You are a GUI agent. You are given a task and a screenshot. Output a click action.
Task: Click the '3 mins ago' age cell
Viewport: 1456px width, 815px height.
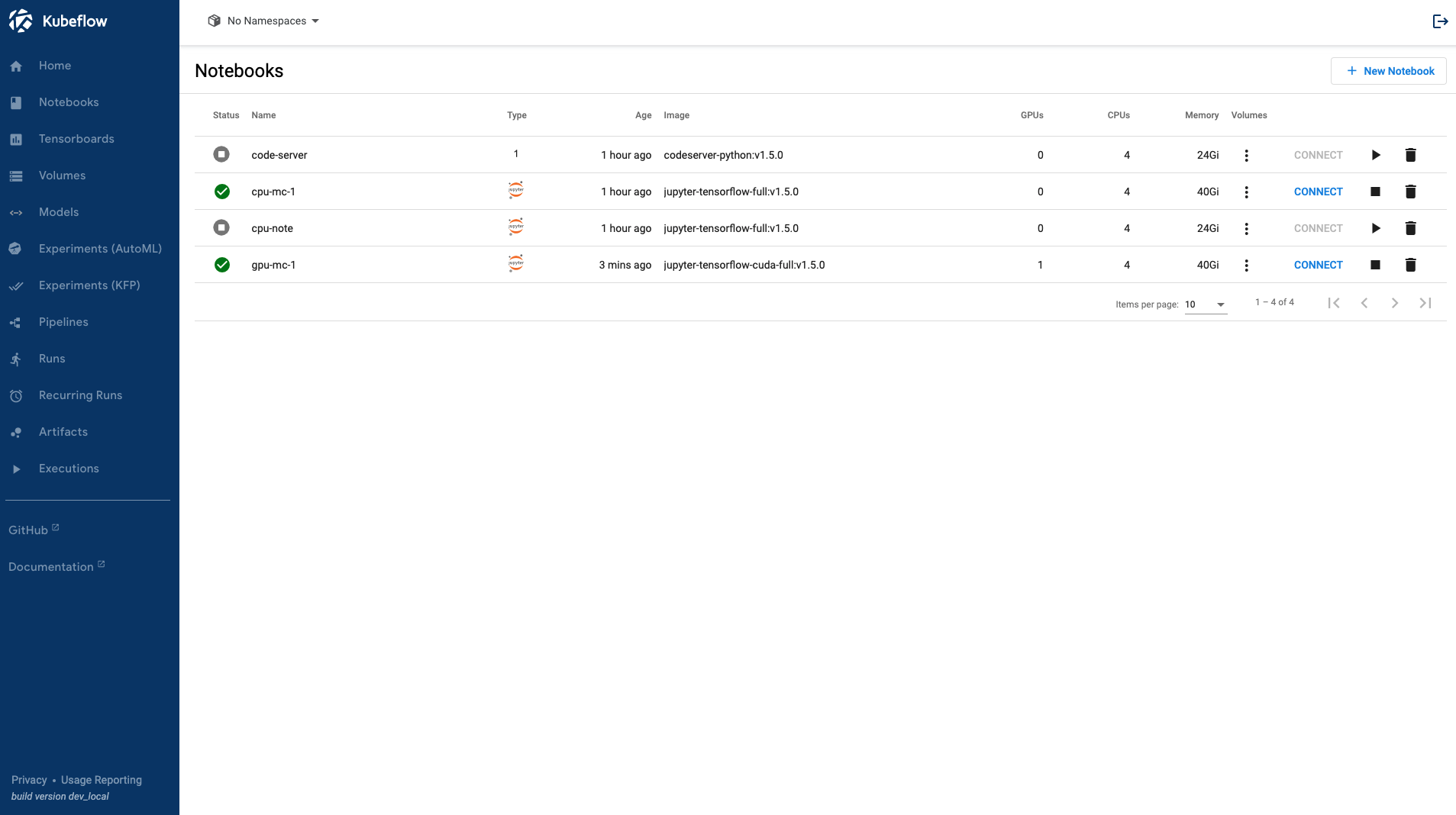625,265
